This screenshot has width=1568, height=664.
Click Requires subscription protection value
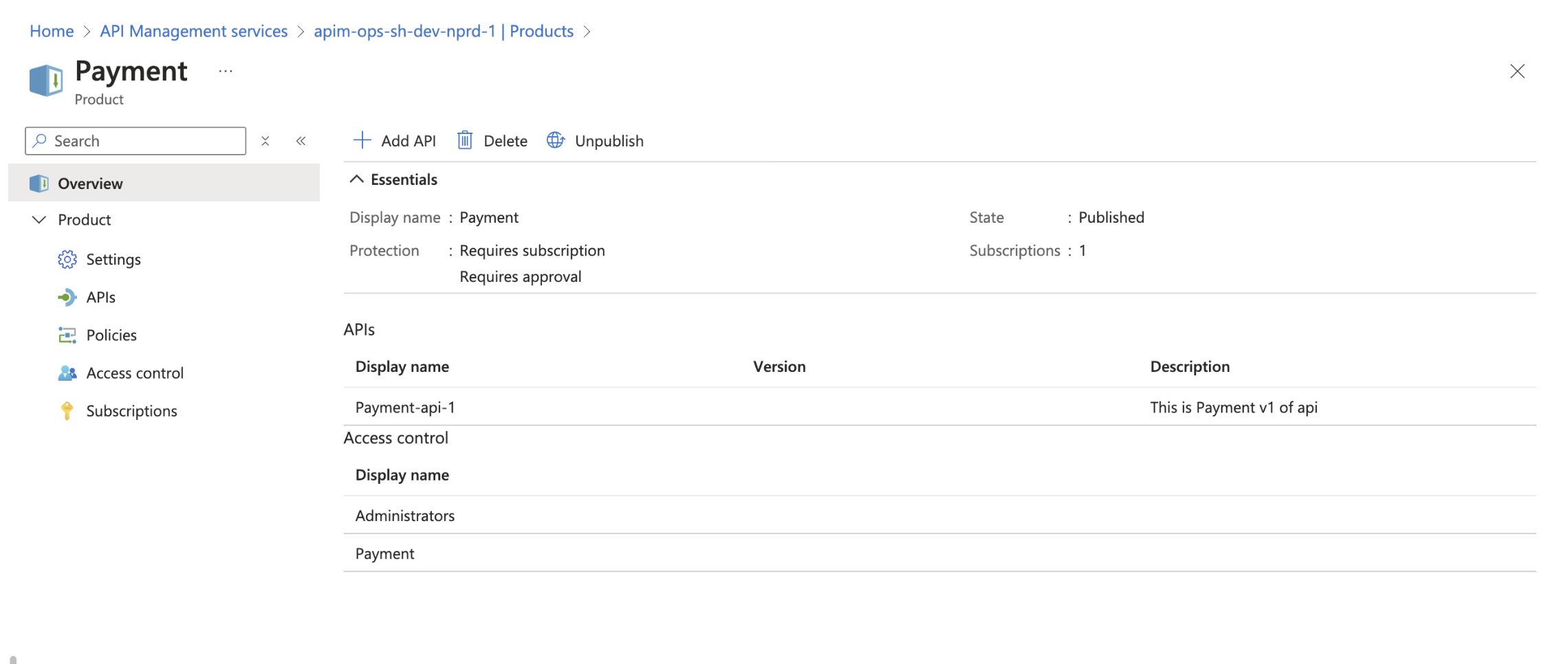tap(532, 250)
